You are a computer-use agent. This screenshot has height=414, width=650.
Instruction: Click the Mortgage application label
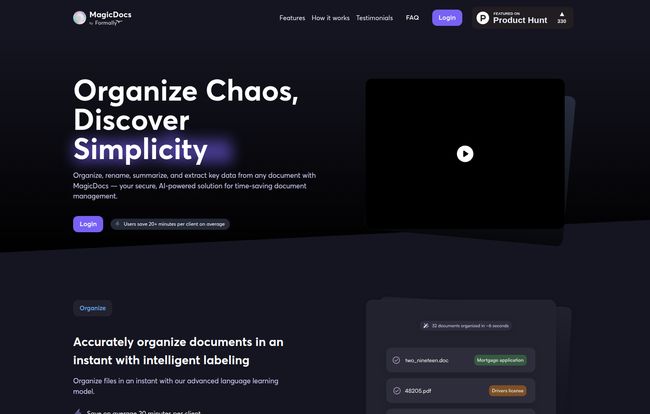pyautogui.click(x=500, y=360)
